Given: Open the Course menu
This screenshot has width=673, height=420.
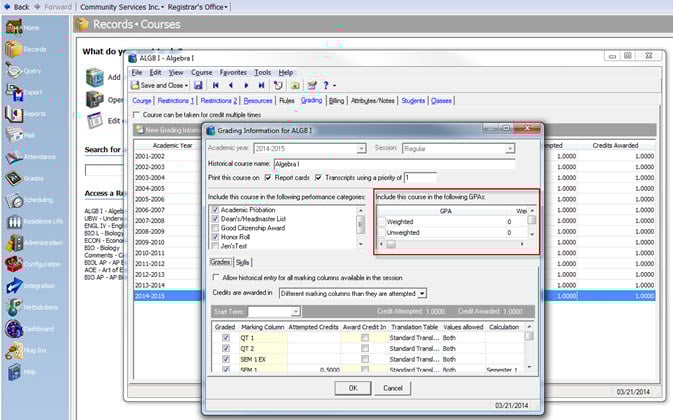Looking at the screenshot, I should [x=202, y=72].
